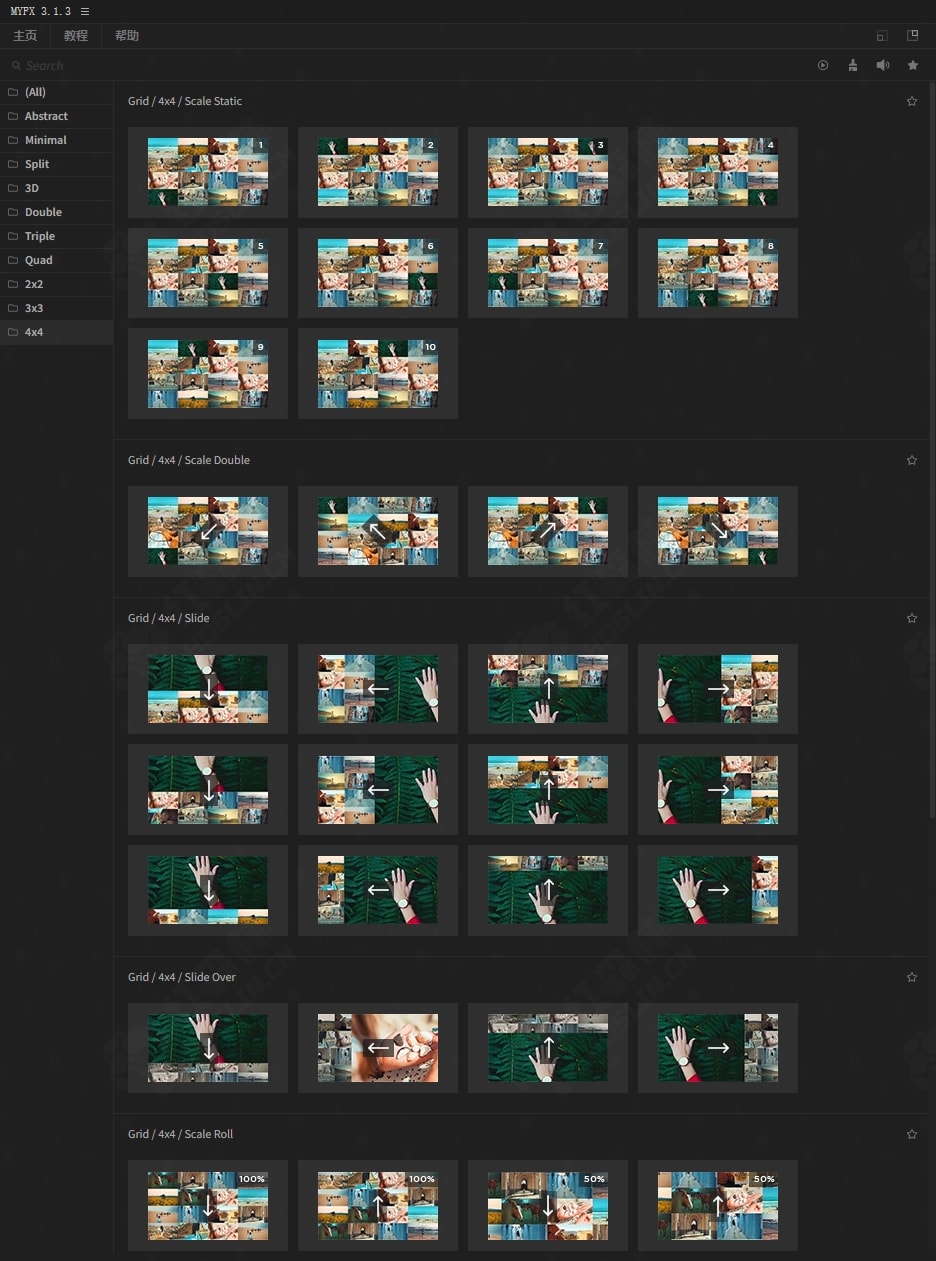936x1261 pixels.
Task: Choose Scale Static preset number 9
Action: pyautogui.click(x=208, y=373)
